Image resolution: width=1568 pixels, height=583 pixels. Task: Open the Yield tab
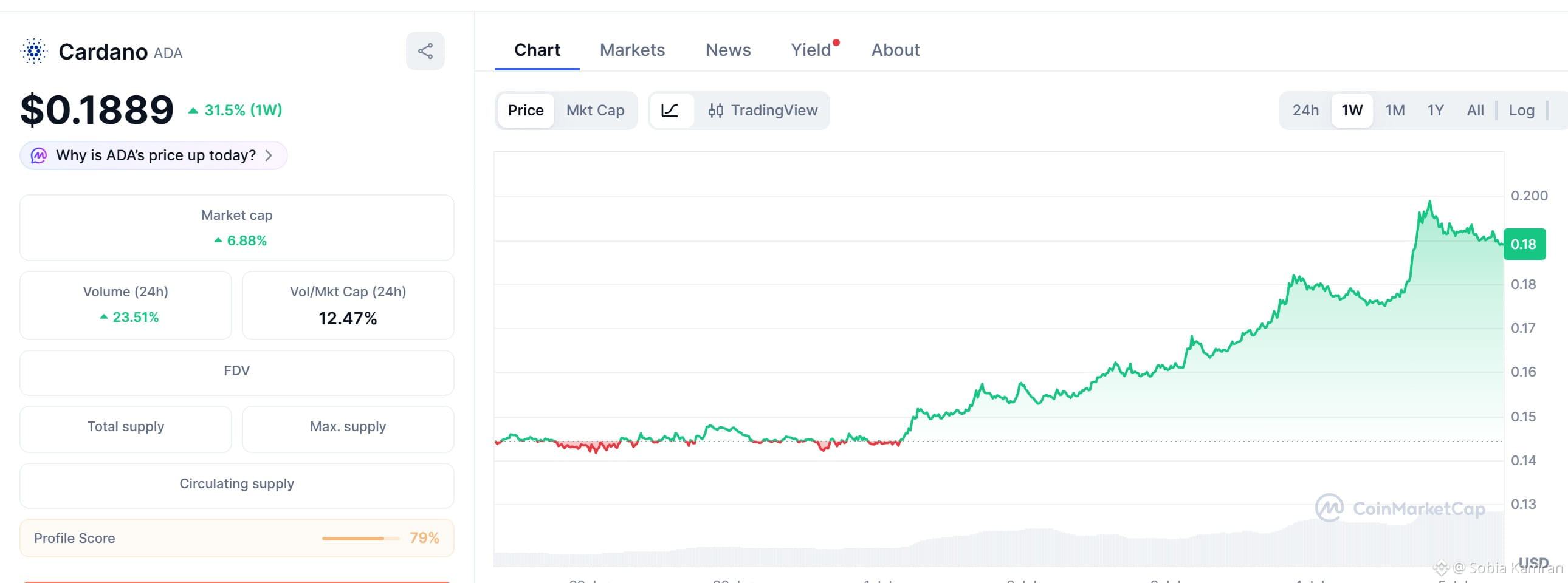(x=811, y=50)
